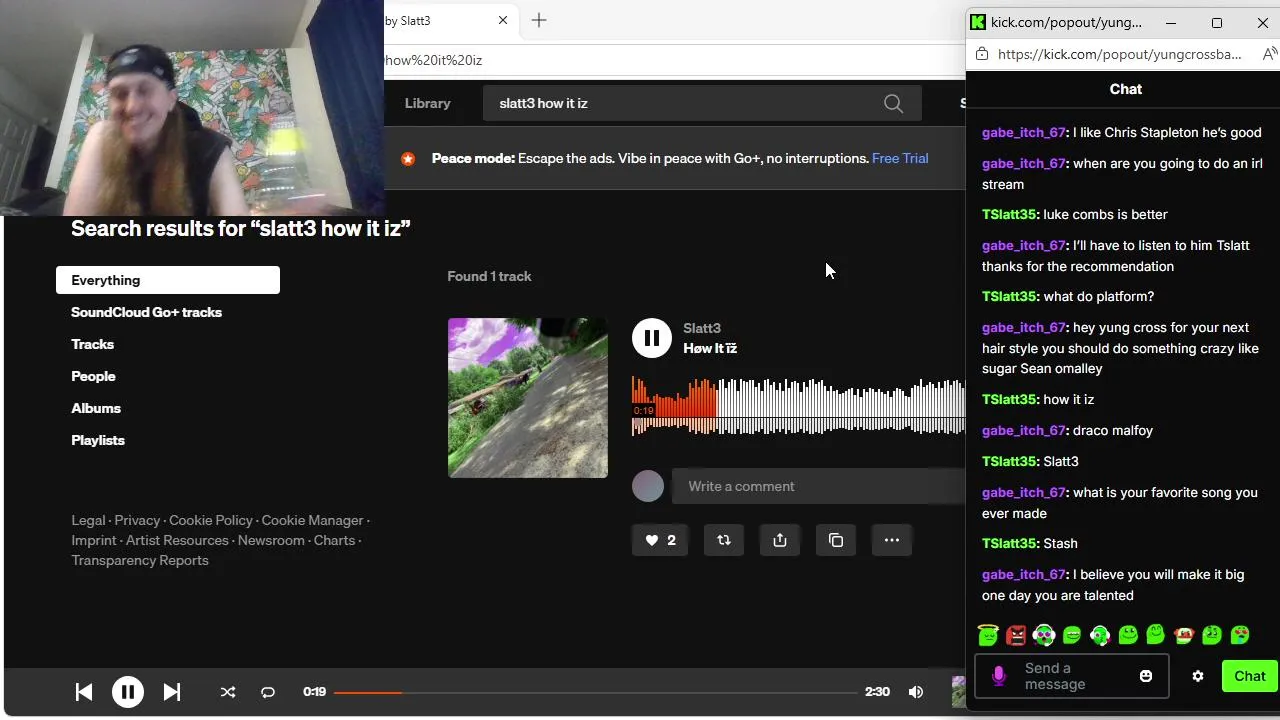
Task: Pause the Høw It īz track button
Action: tap(652, 338)
